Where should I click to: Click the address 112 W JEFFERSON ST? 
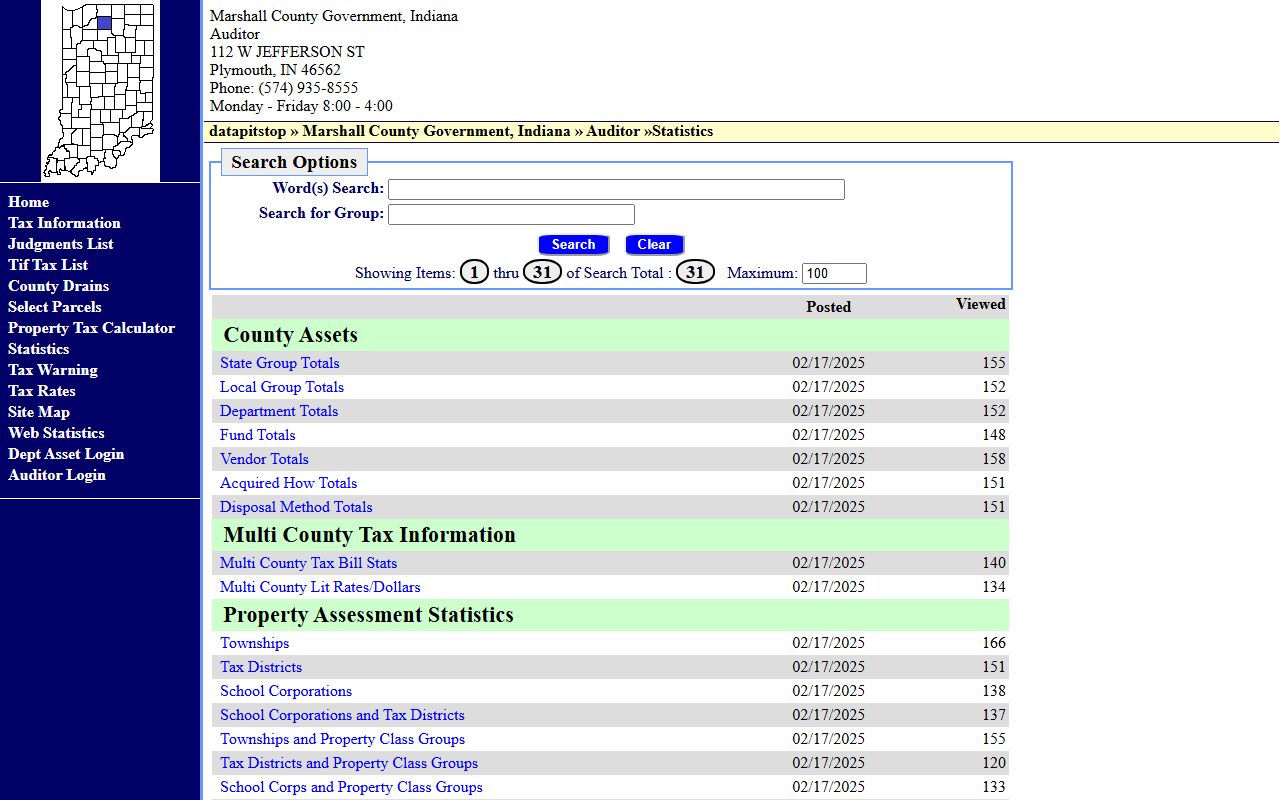(x=287, y=52)
